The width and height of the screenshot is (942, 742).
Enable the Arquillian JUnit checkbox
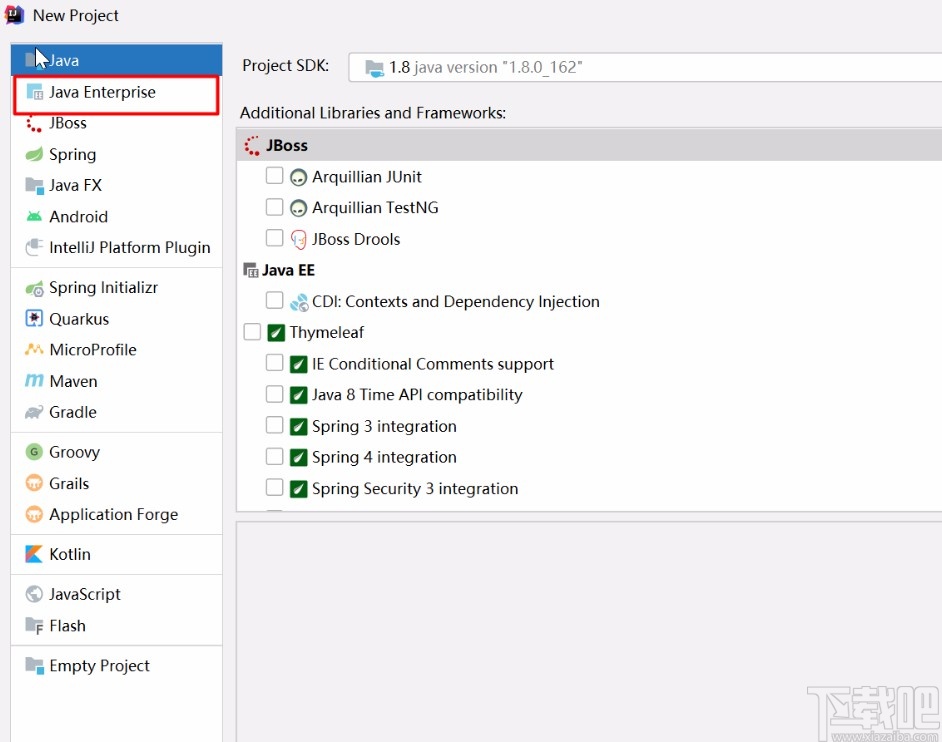(275, 175)
